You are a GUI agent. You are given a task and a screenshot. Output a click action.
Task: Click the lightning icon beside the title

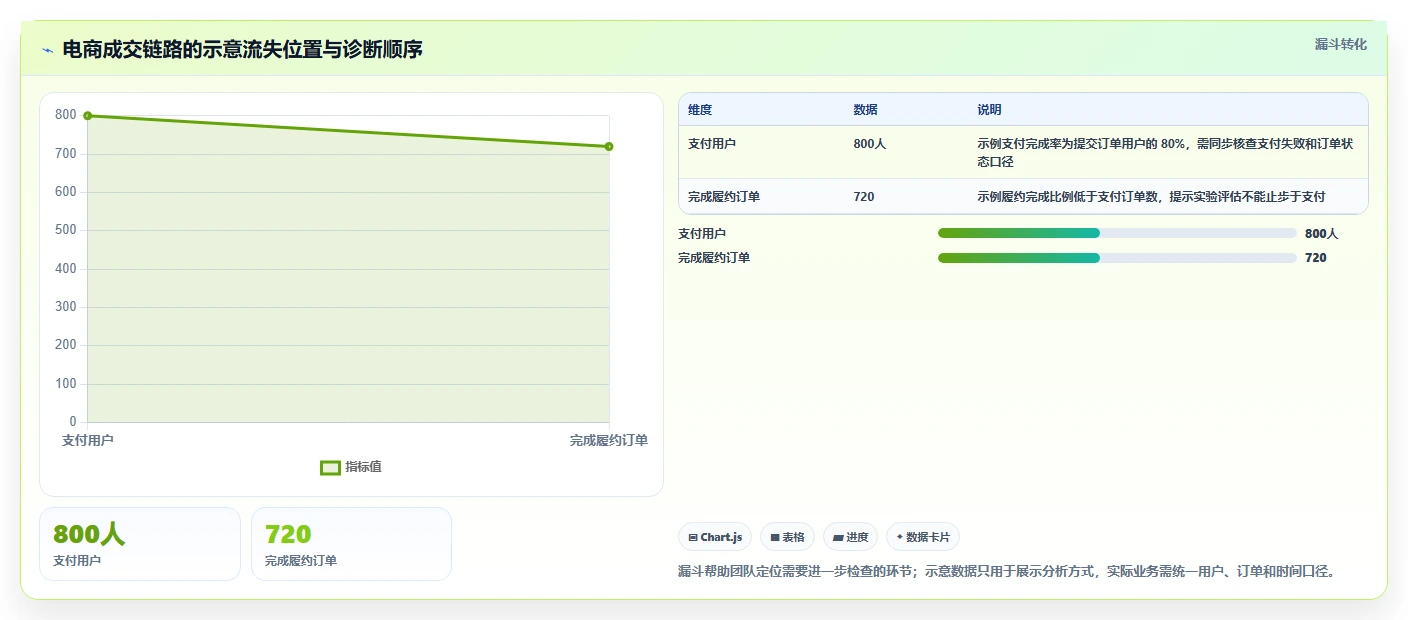click(47, 49)
